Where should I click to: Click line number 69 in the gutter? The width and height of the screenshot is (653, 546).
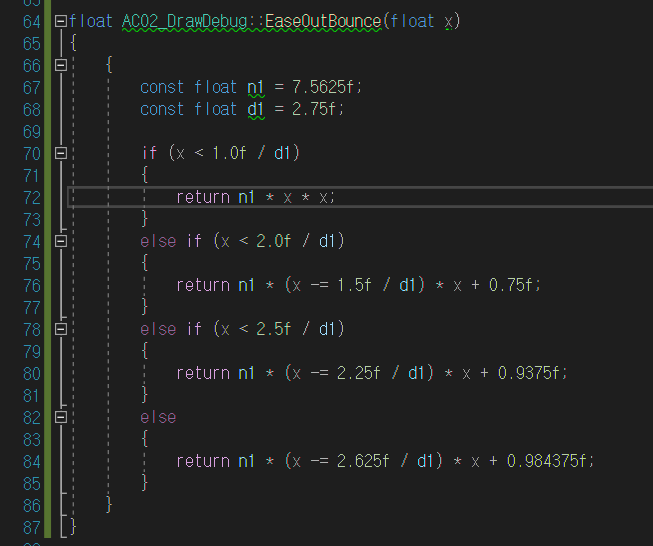[x=32, y=132]
